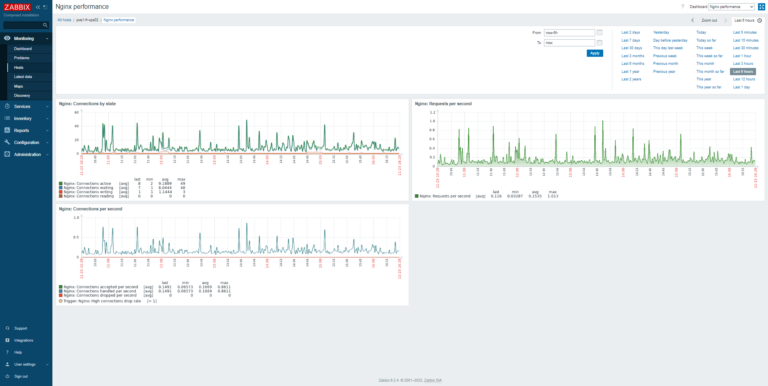The image size is (768, 386).
Task: Enter kiosk mode with the blue fullscreen icon
Action: coord(761,7)
